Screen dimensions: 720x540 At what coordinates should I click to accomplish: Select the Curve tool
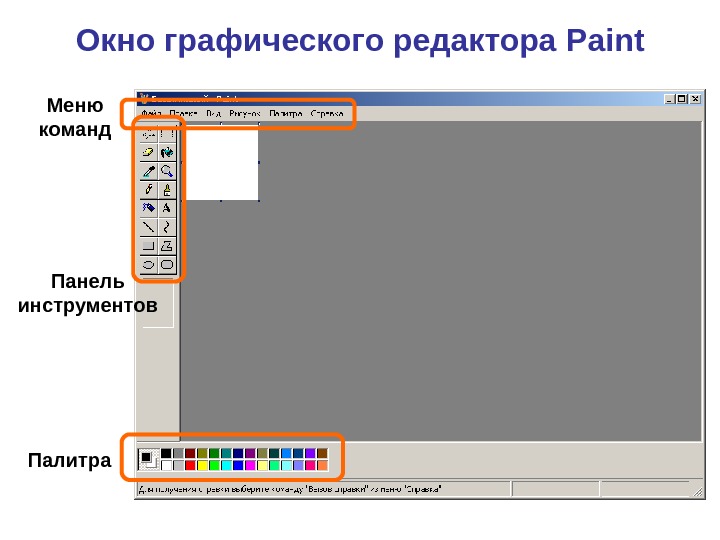coord(167,227)
